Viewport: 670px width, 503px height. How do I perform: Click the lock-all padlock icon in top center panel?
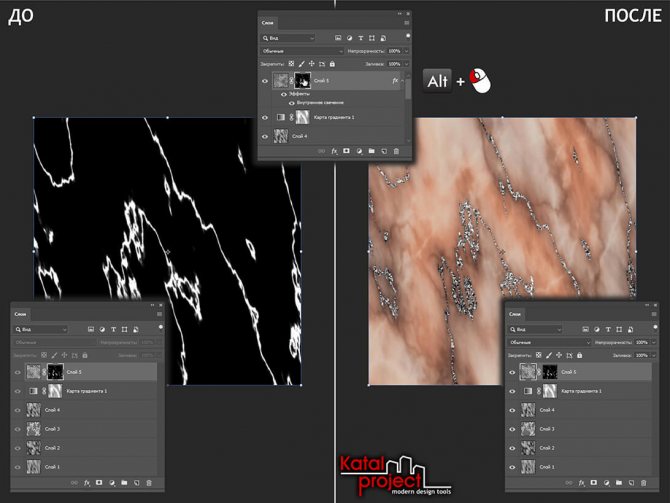click(331, 64)
